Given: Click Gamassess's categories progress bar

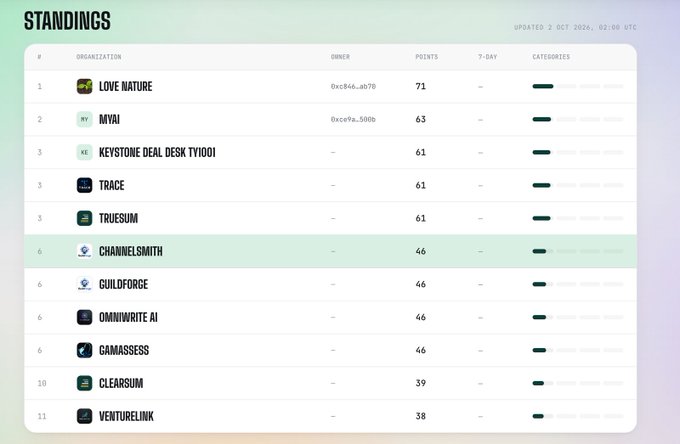Looking at the screenshot, I should (578, 350).
